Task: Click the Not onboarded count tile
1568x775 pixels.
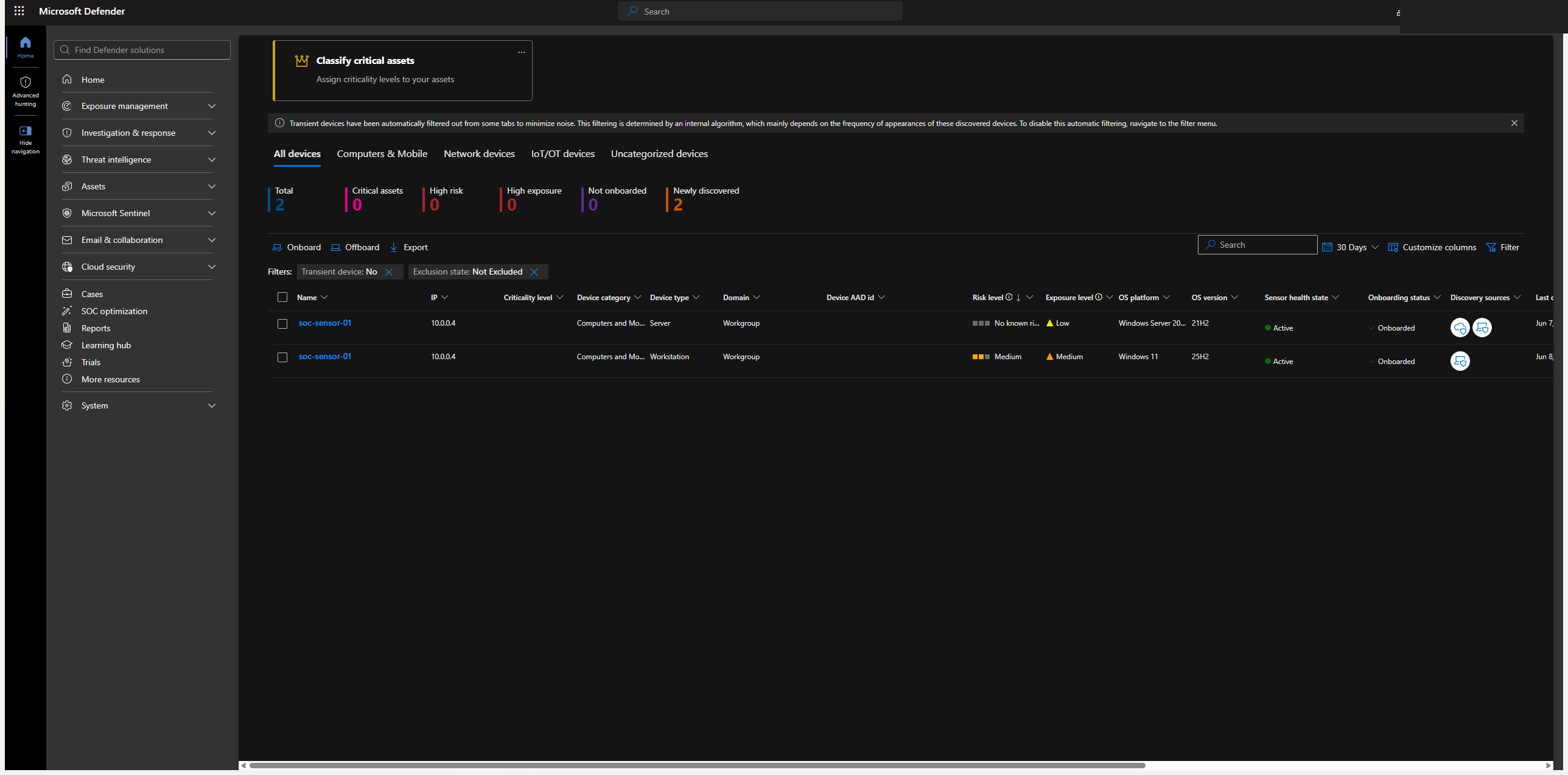Action: [x=615, y=199]
